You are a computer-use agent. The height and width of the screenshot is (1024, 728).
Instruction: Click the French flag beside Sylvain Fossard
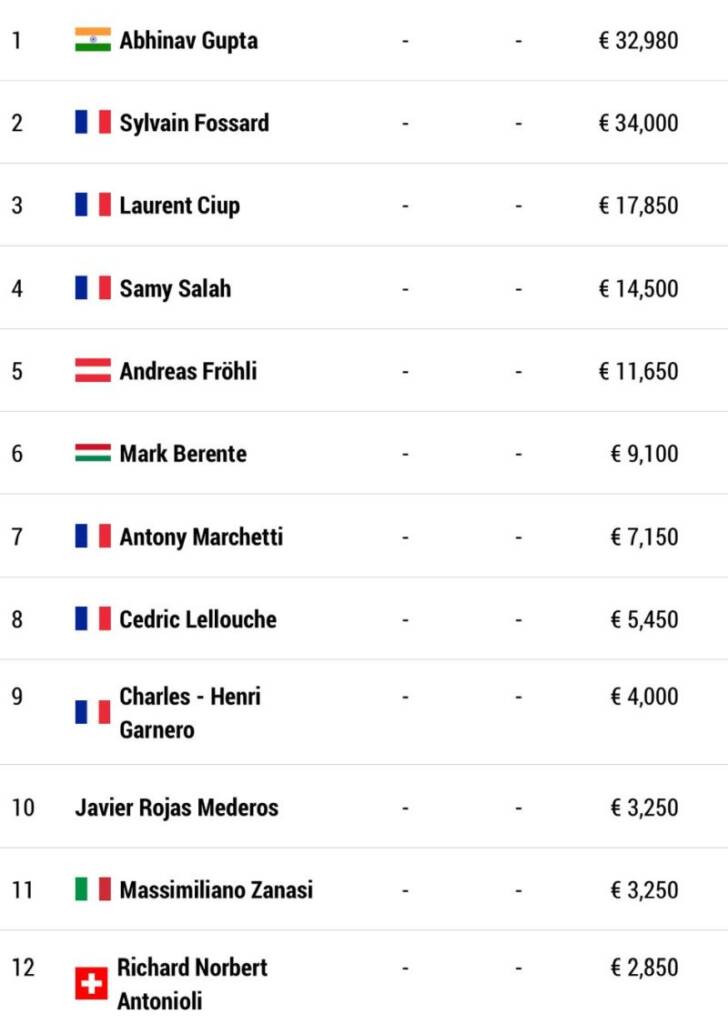93,122
